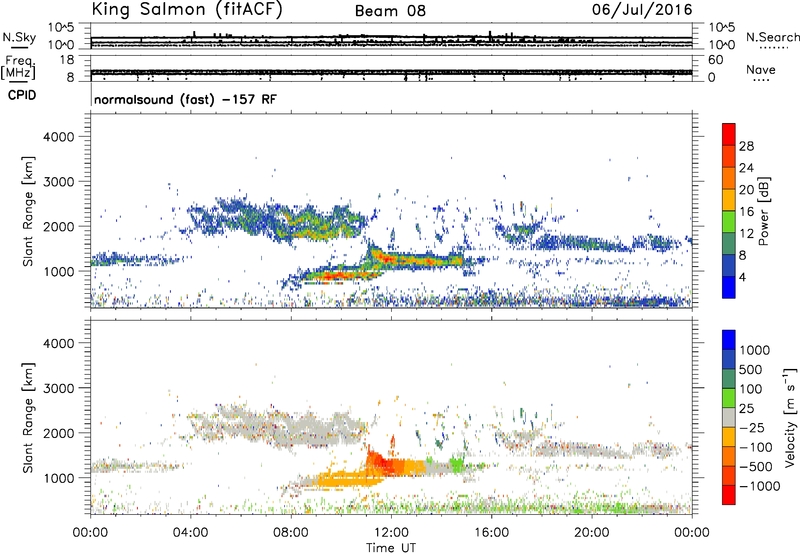Viewport: 800px width, 554px height.
Task: Click the 'Time UT' axis title
Action: 391,548
